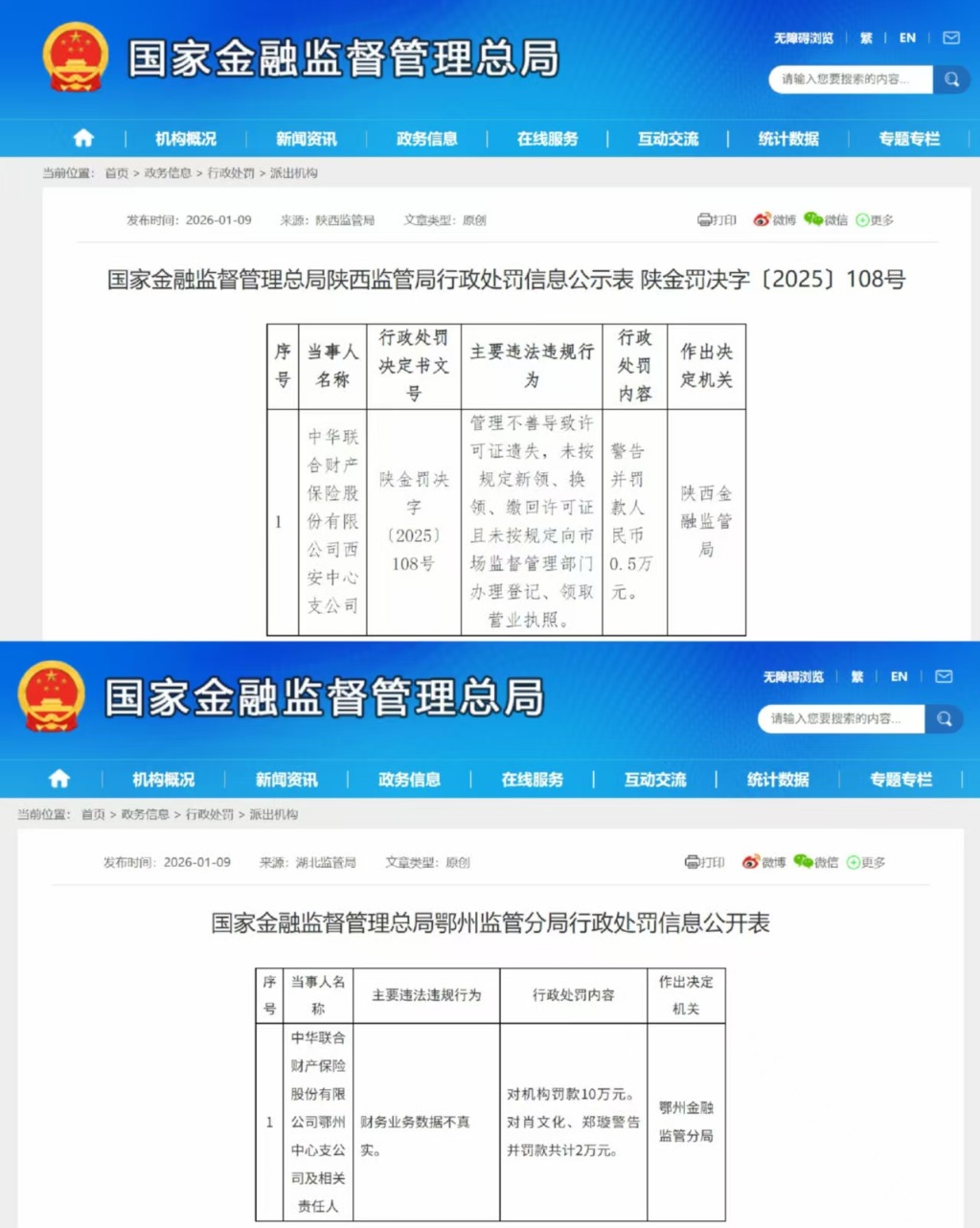Viewport: 980px width, 1228px height.
Task: Click 派出机构 breadcrumb on the Shaanxi page
Action: point(294,173)
